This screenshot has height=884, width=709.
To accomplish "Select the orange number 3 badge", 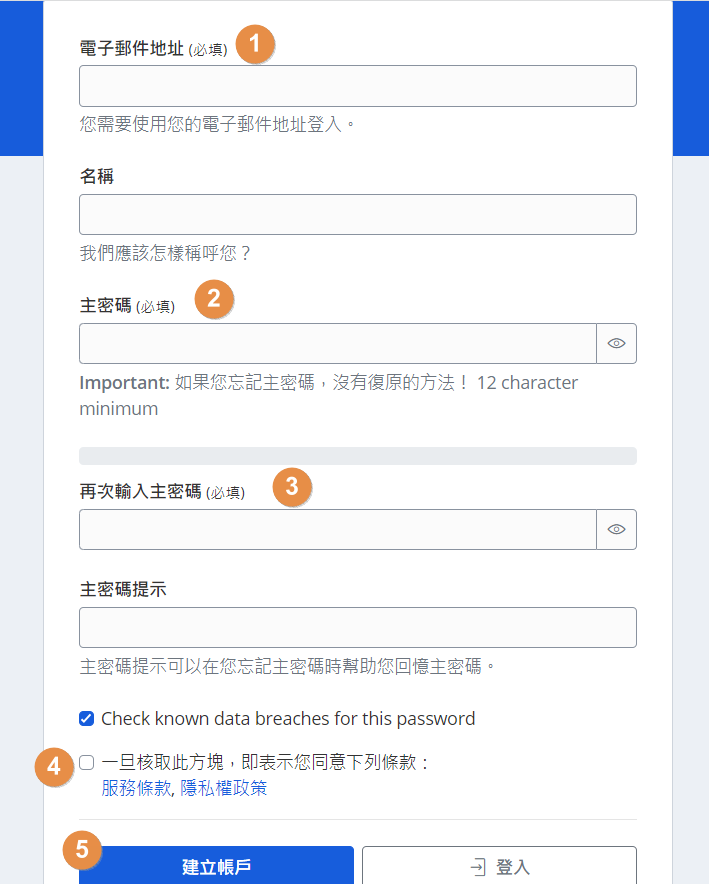I will [x=291, y=487].
